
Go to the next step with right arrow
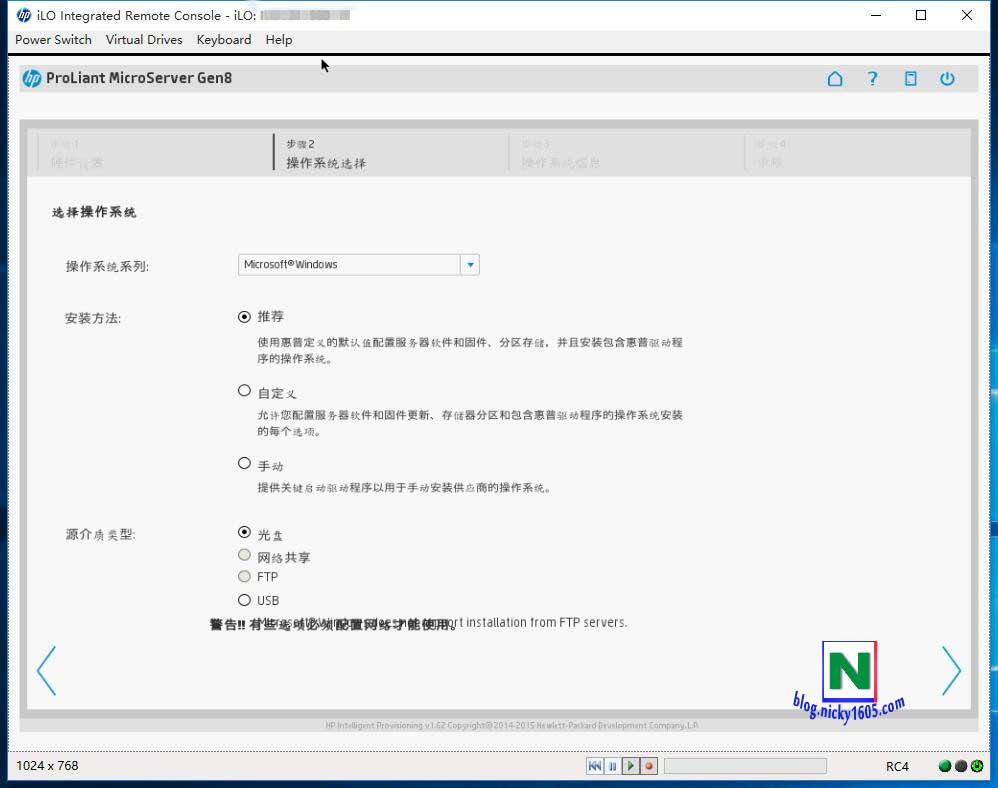[952, 670]
